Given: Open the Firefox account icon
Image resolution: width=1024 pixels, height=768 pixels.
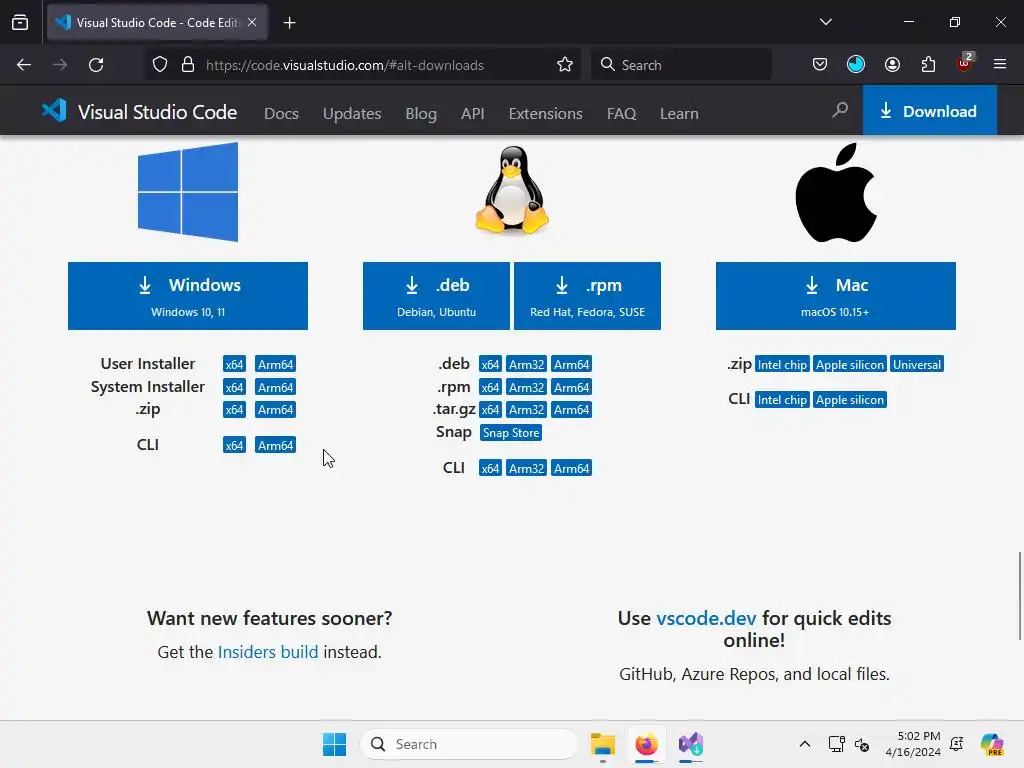Looking at the screenshot, I should 892,65.
